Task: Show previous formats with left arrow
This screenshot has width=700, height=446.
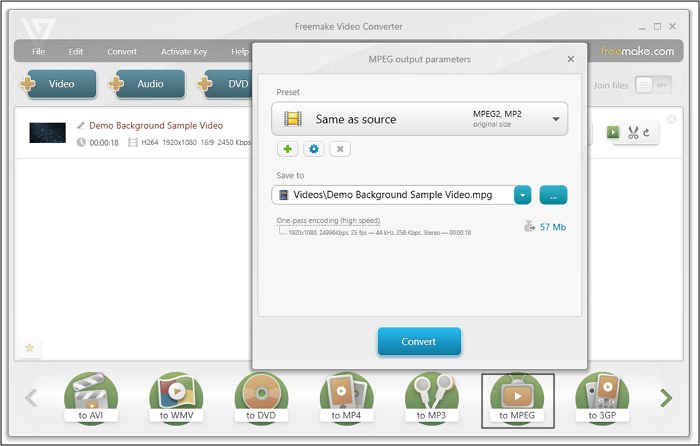Action: 31,398
